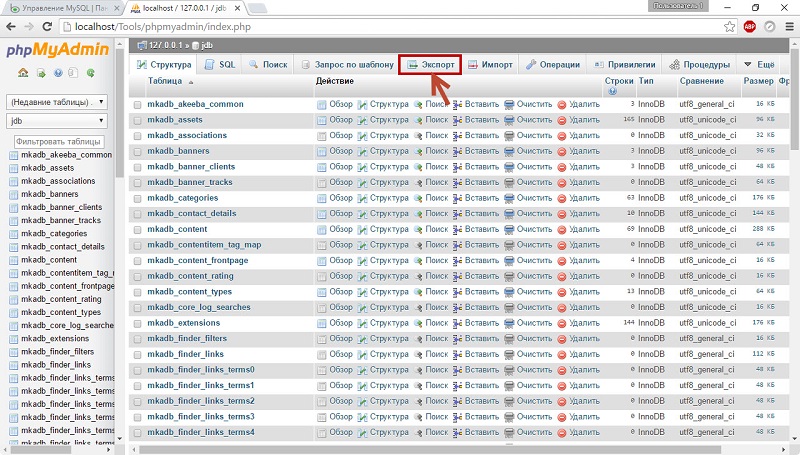Click the help icon under Строки header
Screen dimensions: 800x455
click(612, 91)
